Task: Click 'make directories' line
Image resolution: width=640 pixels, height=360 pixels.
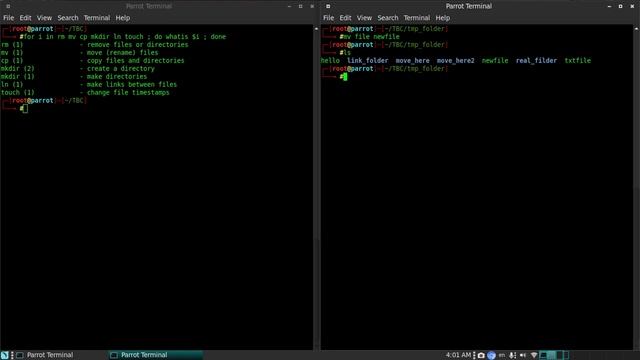Action: click(117, 77)
